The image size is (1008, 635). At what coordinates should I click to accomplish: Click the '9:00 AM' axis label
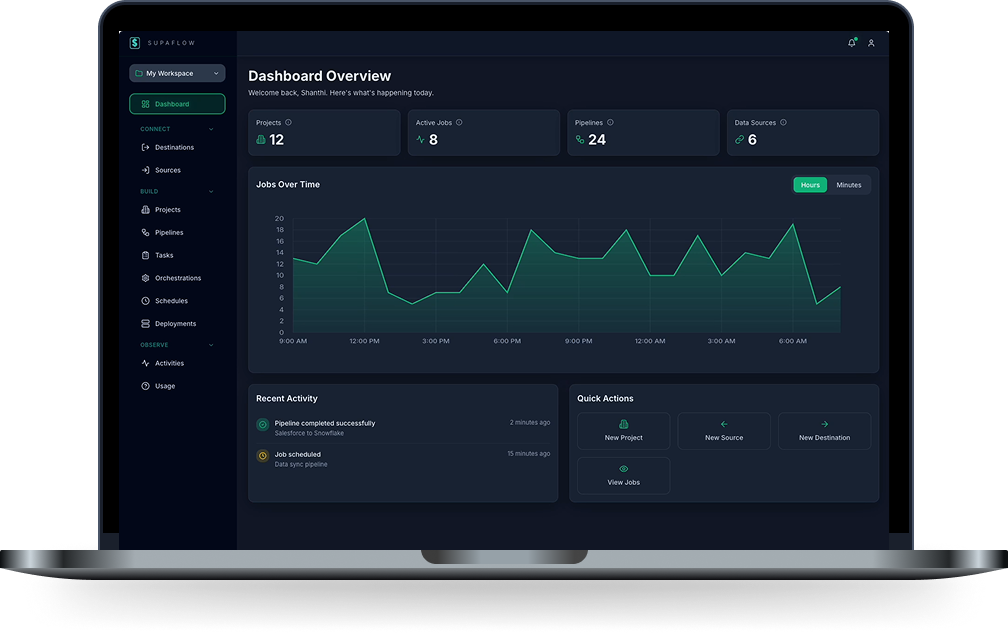point(293,341)
